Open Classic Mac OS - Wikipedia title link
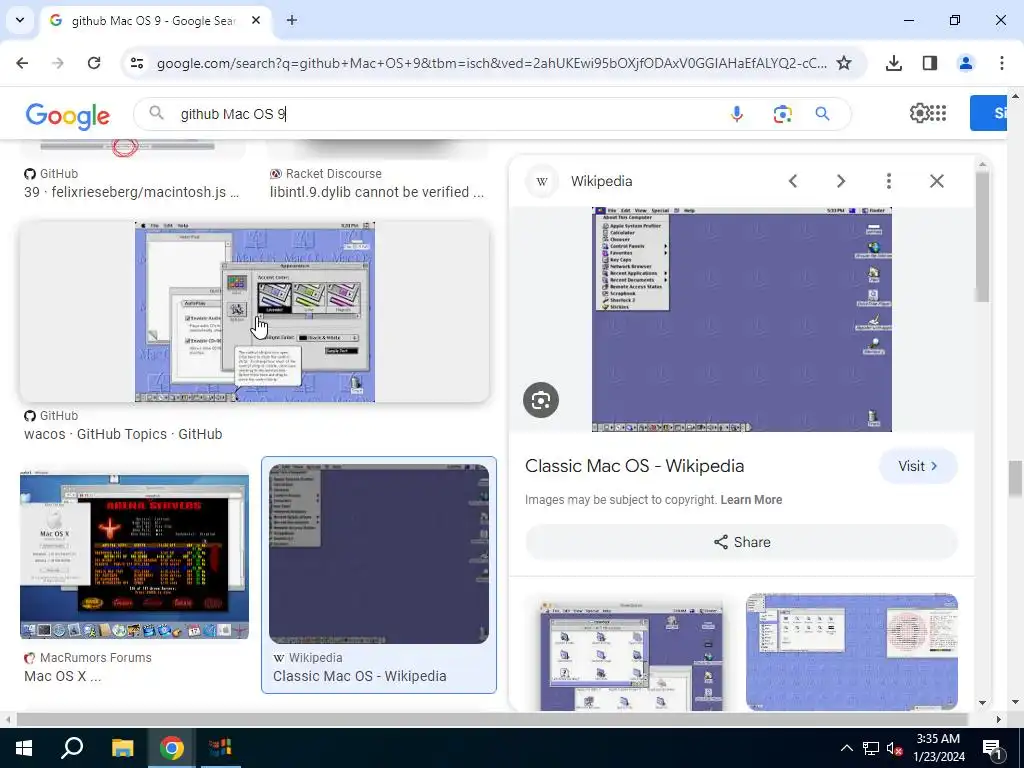This screenshot has height=768, width=1024. 634,466
